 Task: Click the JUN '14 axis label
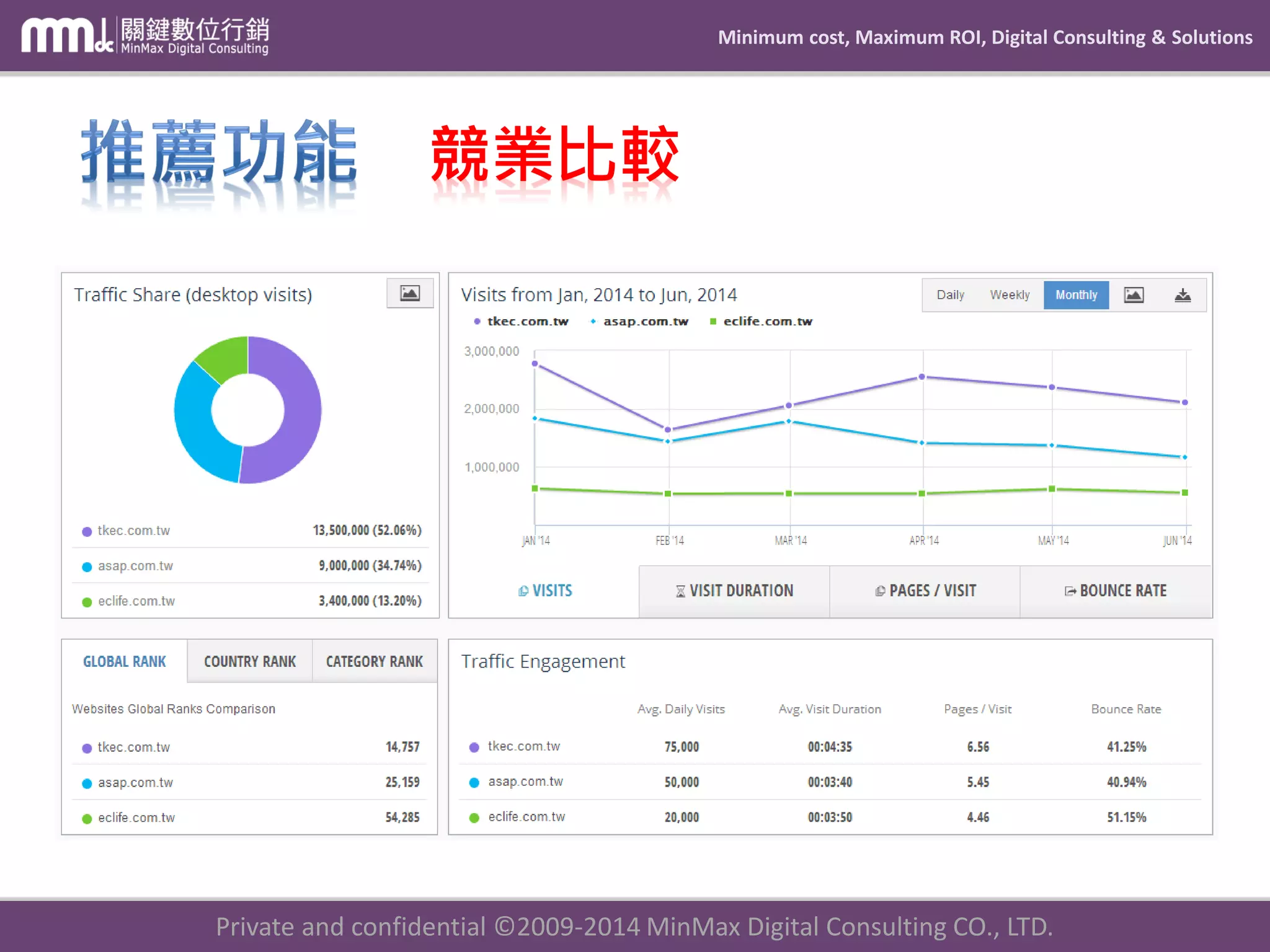click(x=1177, y=541)
